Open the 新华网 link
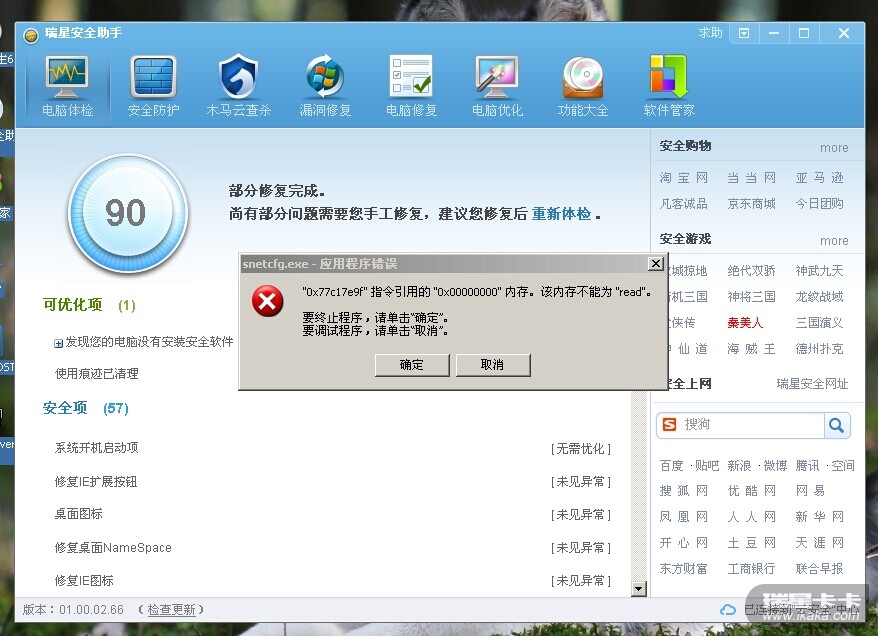The image size is (878, 636). point(819,517)
